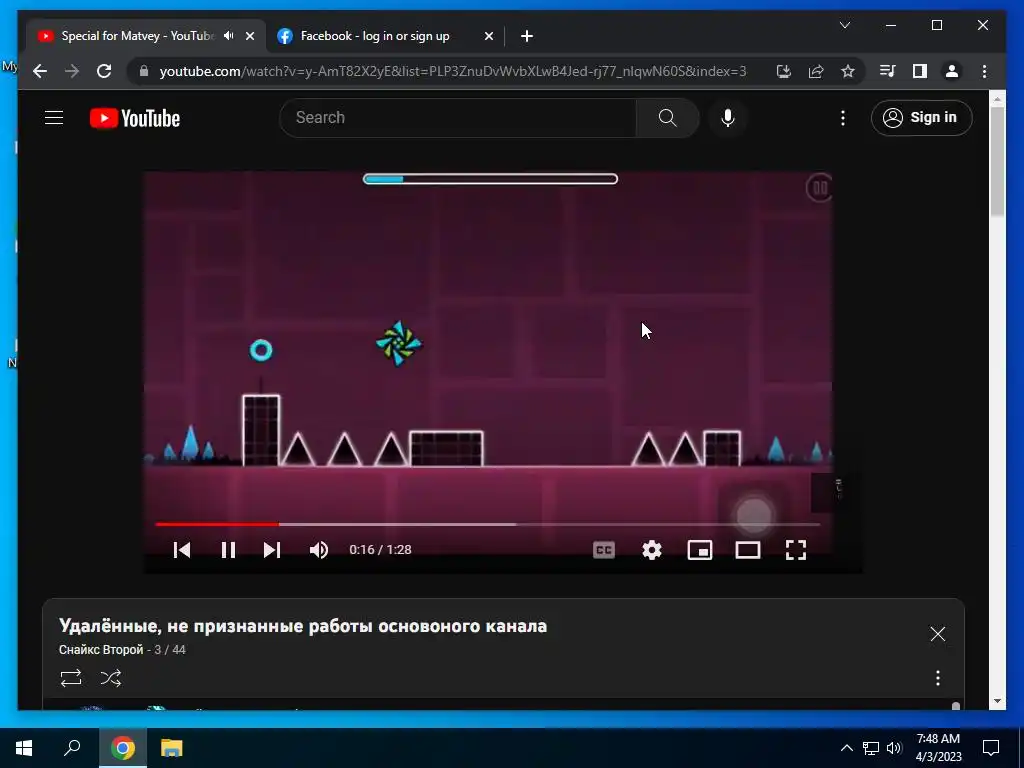
Task: Toggle playlist shuffle
Action: point(111,678)
